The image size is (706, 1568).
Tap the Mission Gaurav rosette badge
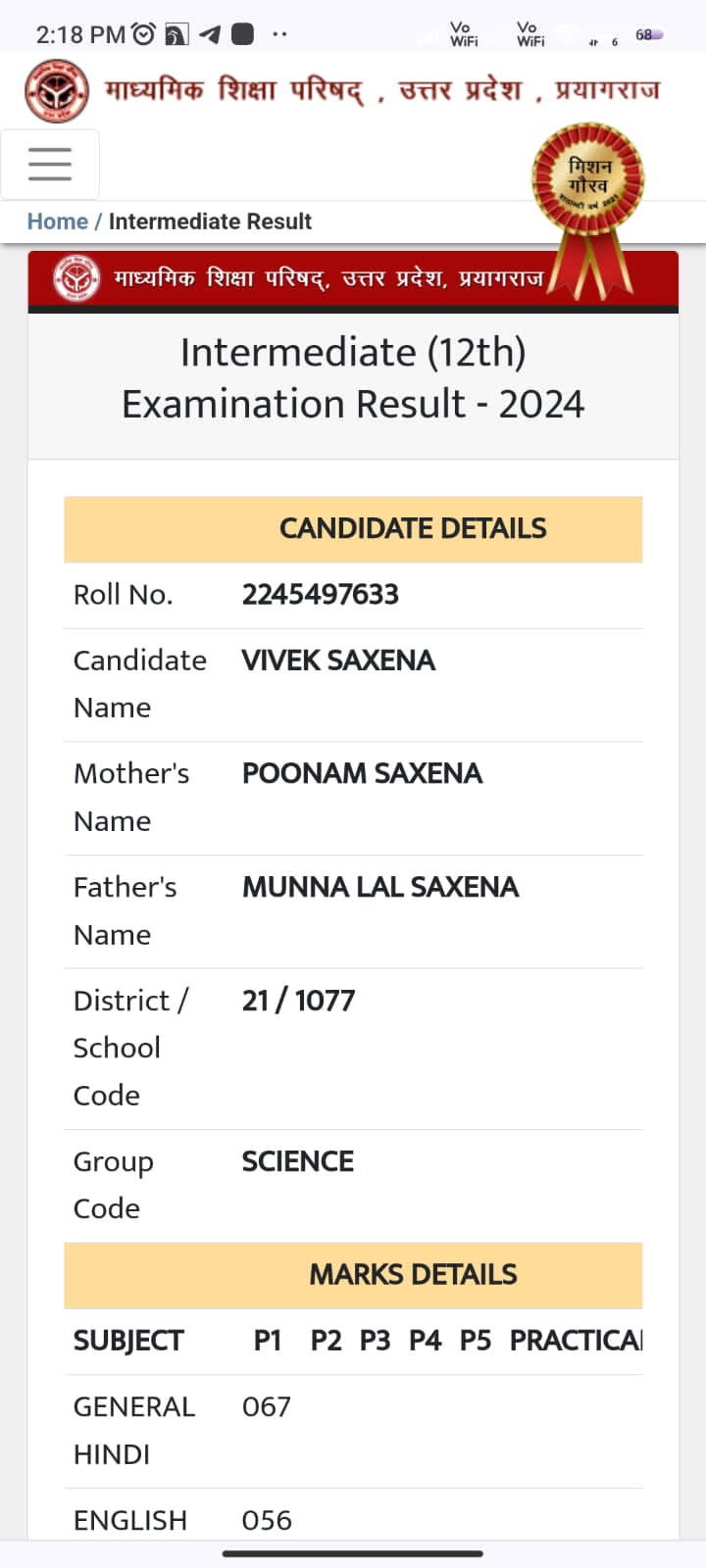pos(588,180)
